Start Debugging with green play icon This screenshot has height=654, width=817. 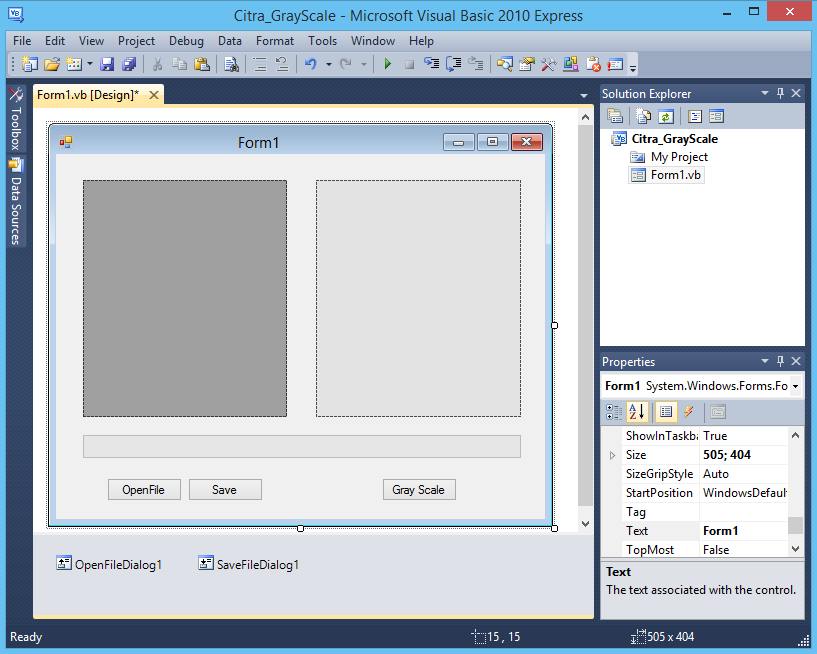click(x=388, y=64)
